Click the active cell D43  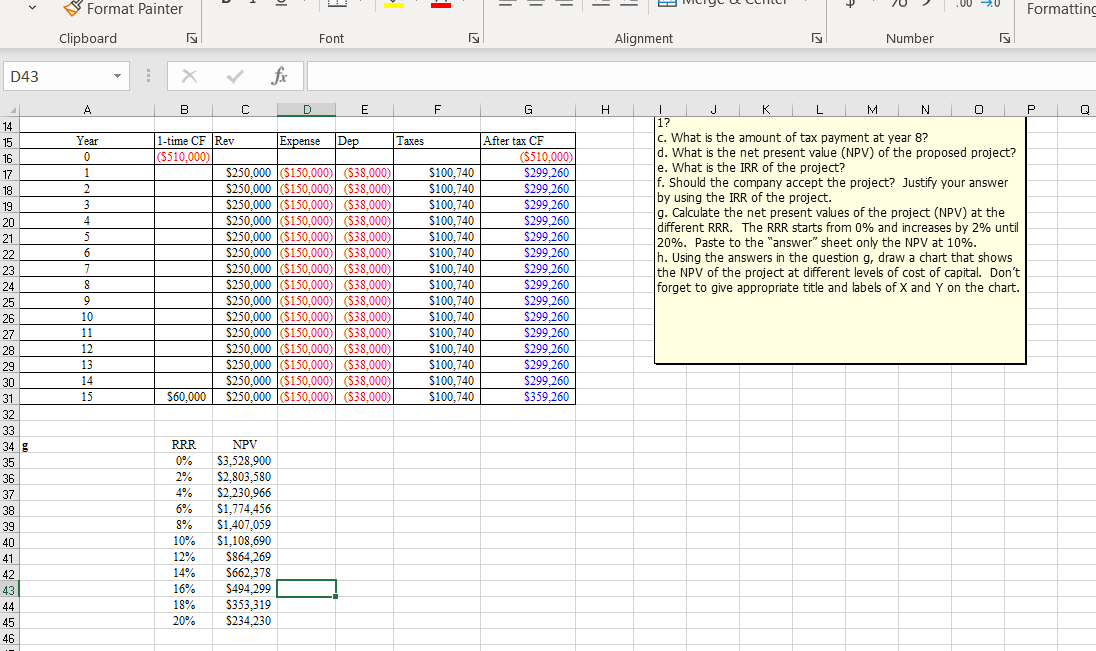pyautogui.click(x=307, y=589)
